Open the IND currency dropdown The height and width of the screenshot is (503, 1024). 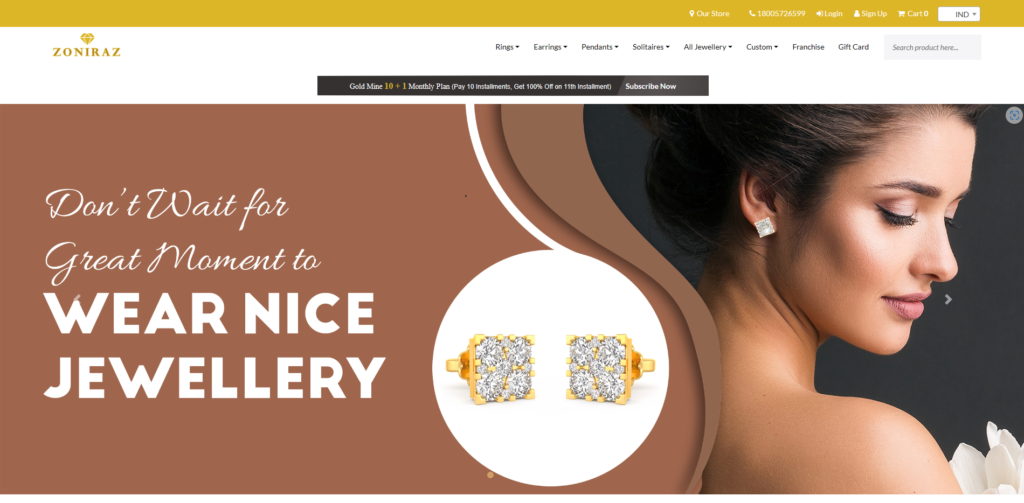coord(959,14)
